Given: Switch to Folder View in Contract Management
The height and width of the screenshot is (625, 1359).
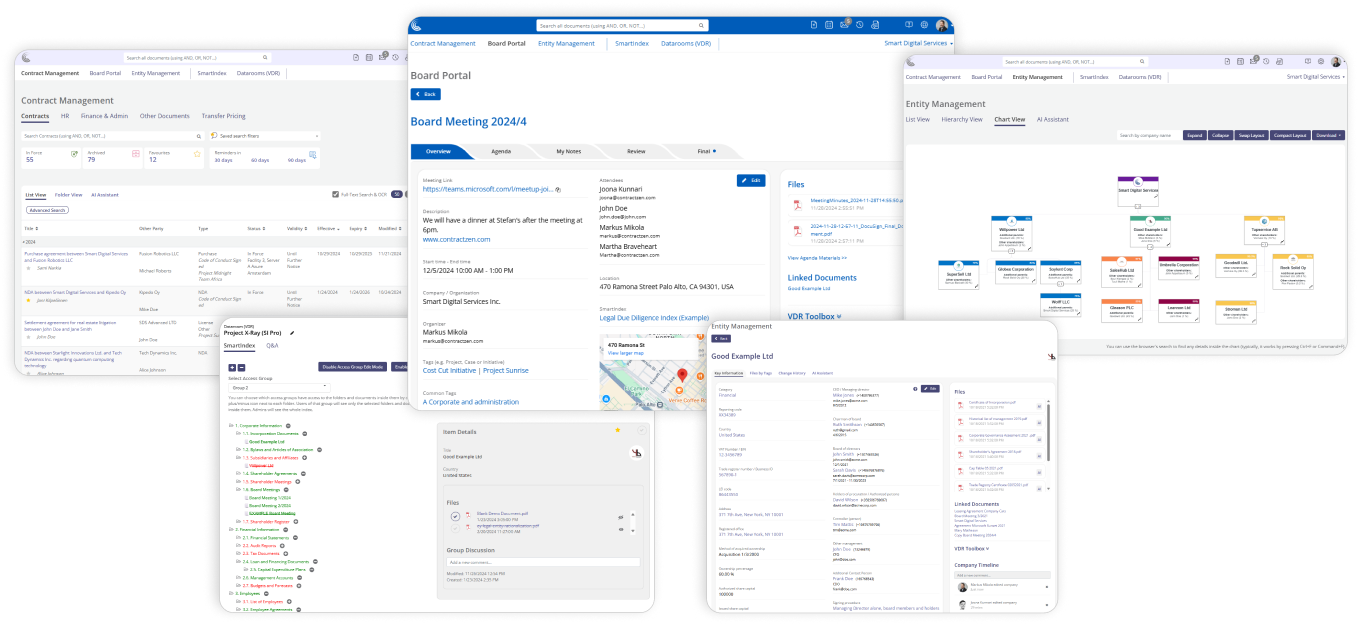Looking at the screenshot, I should (69, 195).
